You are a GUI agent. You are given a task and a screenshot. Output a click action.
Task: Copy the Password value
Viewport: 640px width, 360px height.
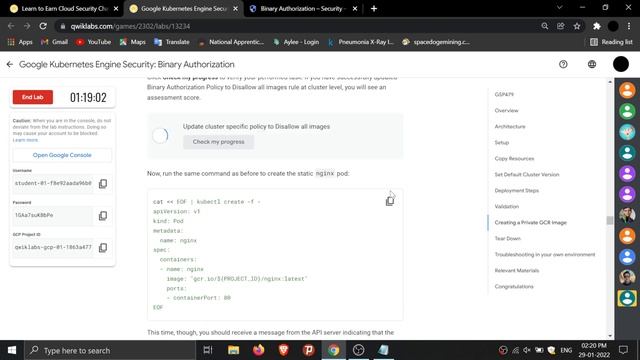pos(103,216)
